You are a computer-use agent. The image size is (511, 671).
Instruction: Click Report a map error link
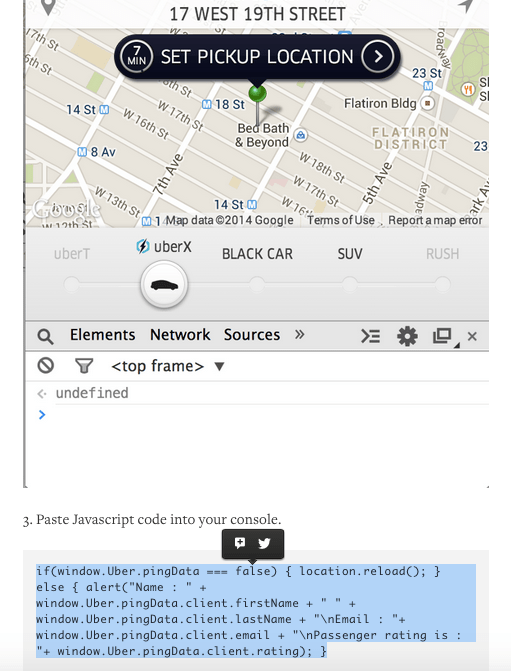[435, 220]
